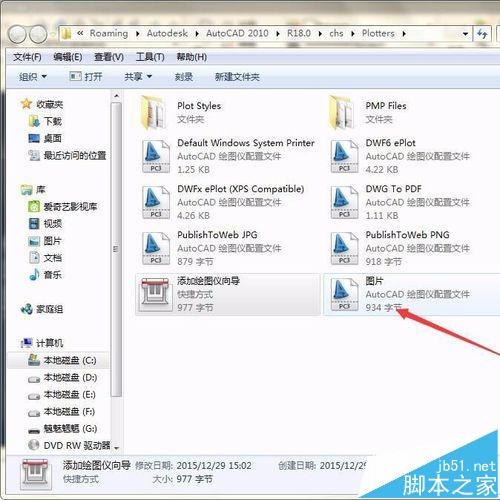The width and height of the screenshot is (500, 500).
Task: Select the Plot Styles folder
Action: coord(181,113)
